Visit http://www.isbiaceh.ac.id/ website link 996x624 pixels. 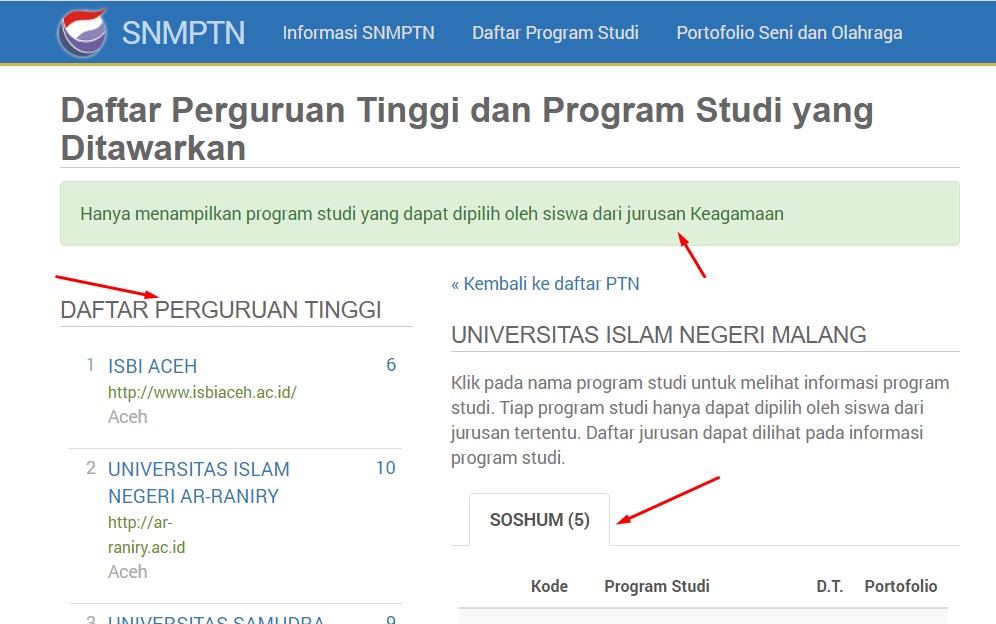click(x=202, y=392)
